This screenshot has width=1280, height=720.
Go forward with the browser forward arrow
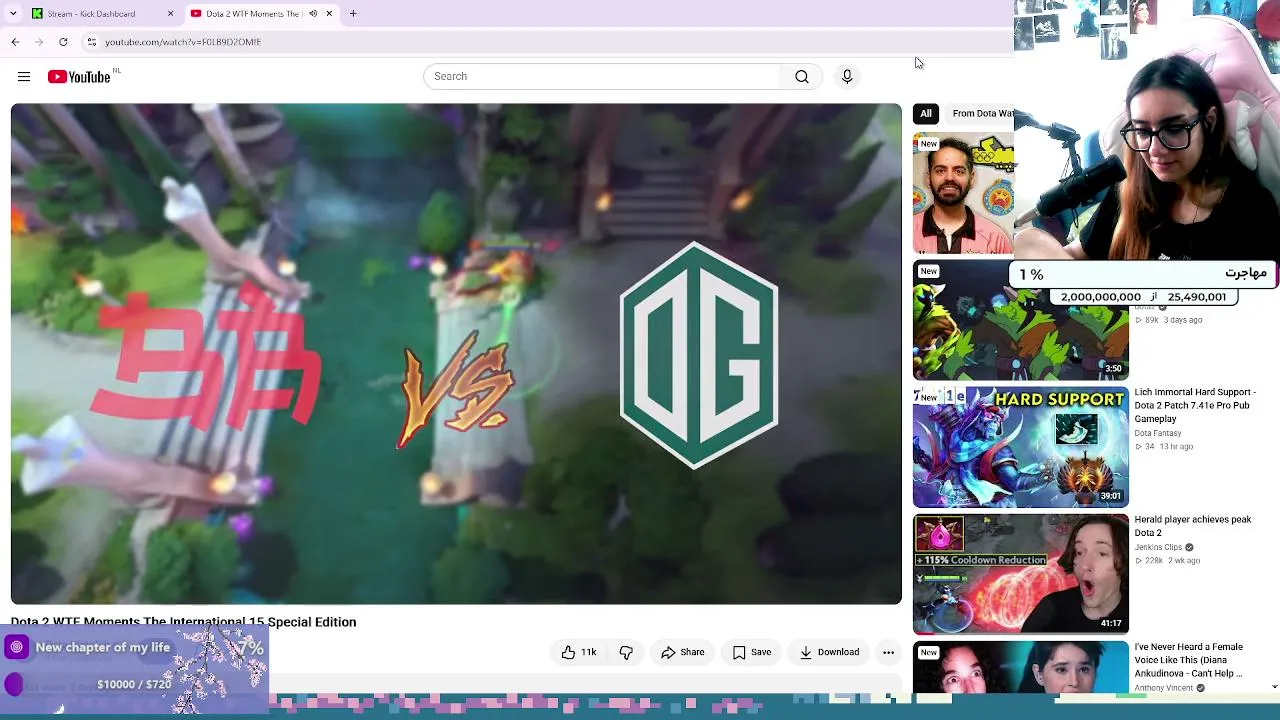[39, 42]
